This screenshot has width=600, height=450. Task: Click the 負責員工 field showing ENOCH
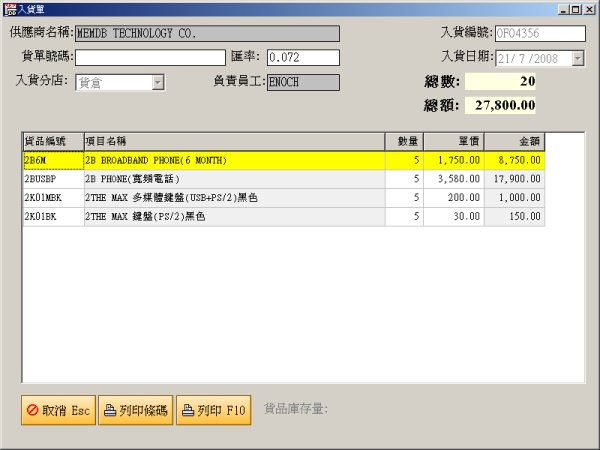[303, 82]
